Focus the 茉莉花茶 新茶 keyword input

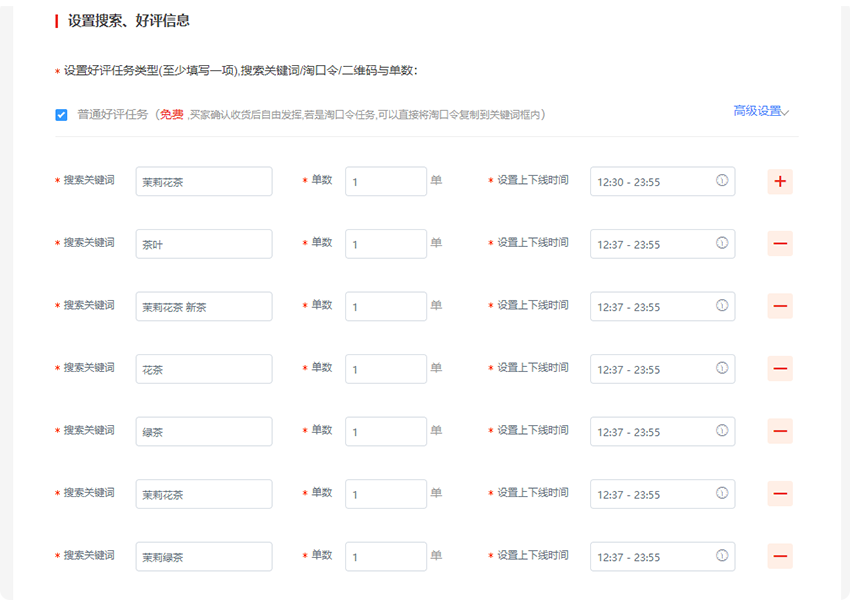click(204, 307)
